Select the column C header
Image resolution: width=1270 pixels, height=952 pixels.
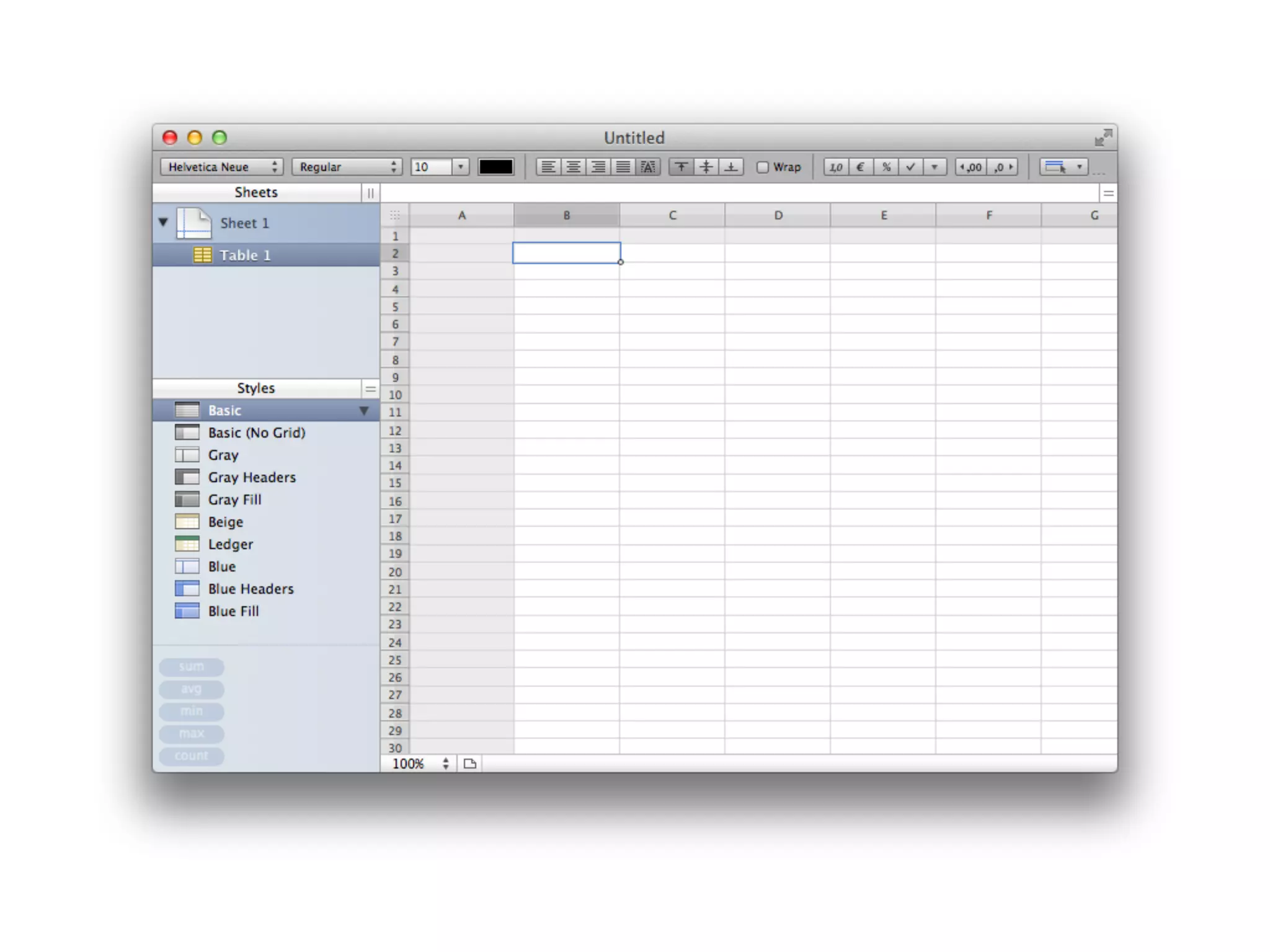tap(672, 216)
